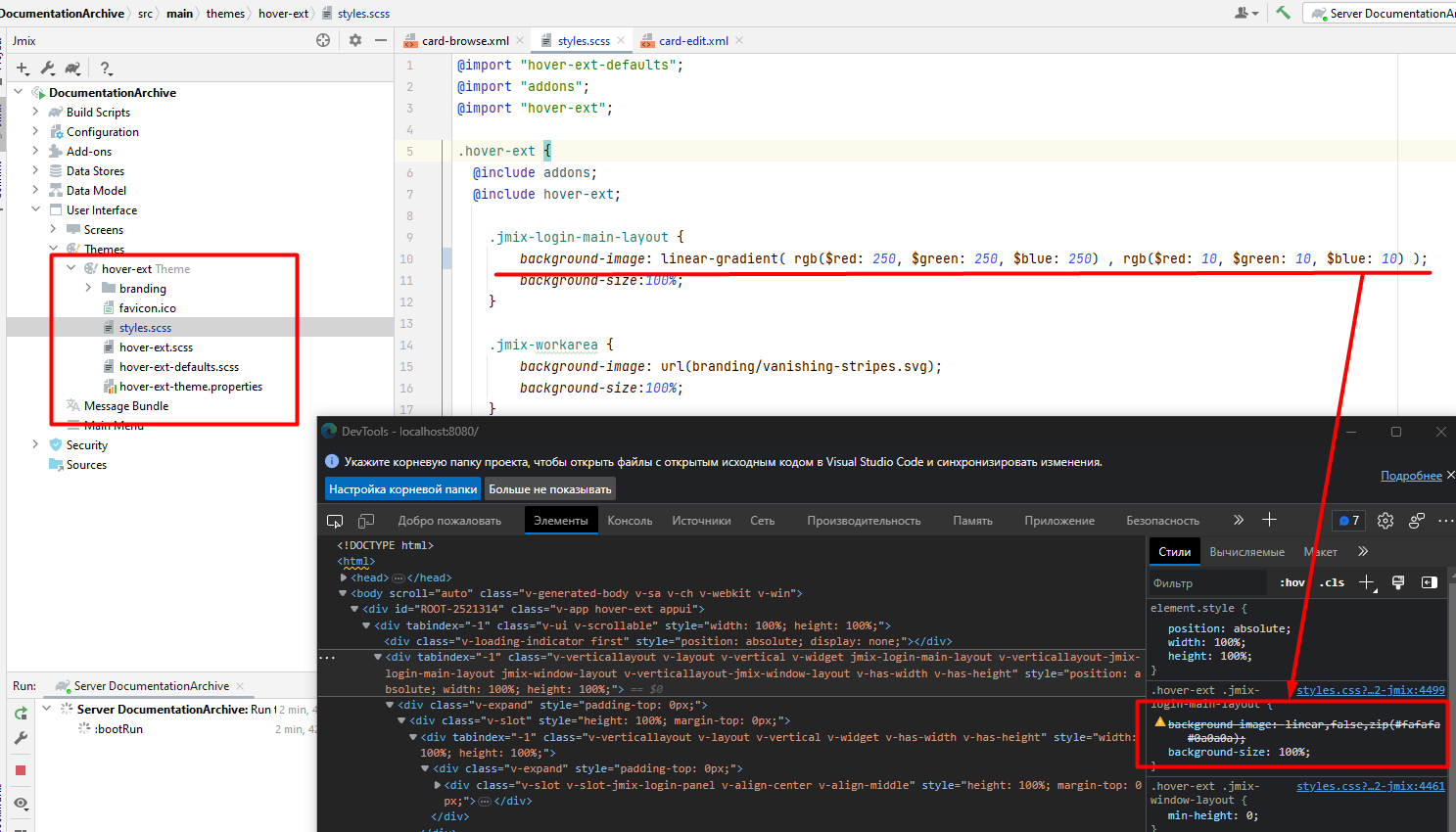The image size is (1456, 832).
Task: Toggle the :hov element state button
Action: pos(1292,582)
